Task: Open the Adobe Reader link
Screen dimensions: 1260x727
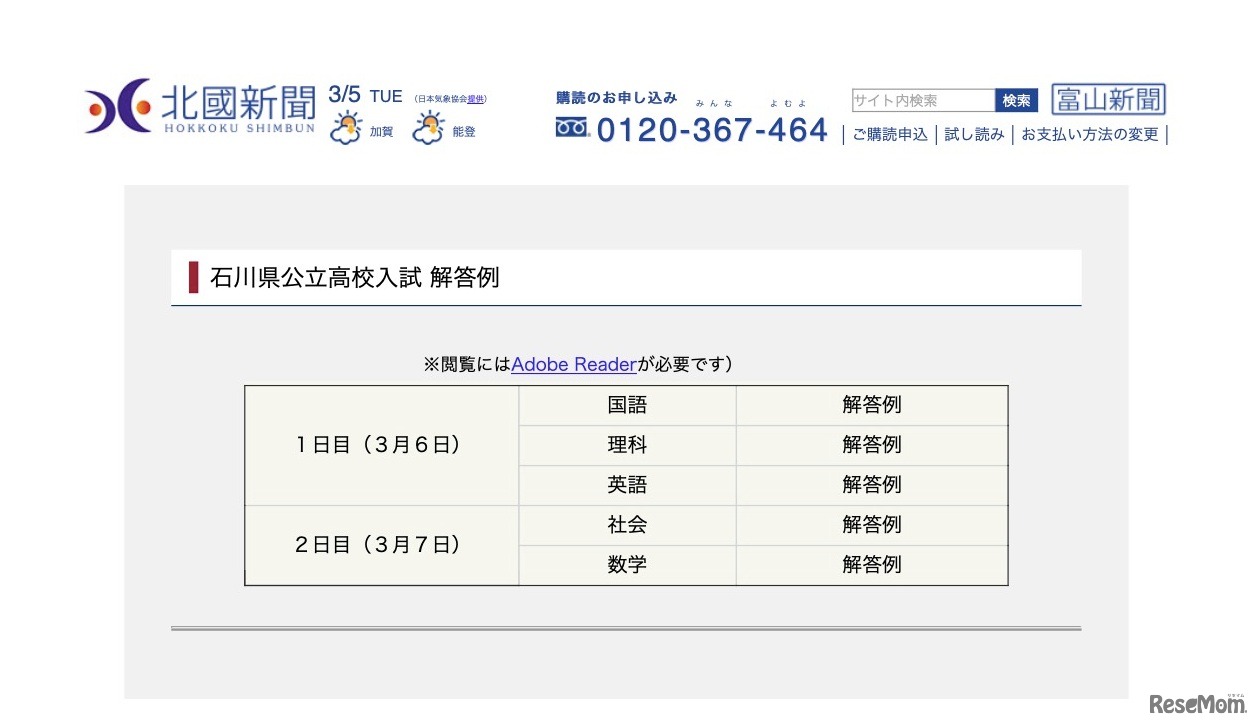Action: click(573, 364)
